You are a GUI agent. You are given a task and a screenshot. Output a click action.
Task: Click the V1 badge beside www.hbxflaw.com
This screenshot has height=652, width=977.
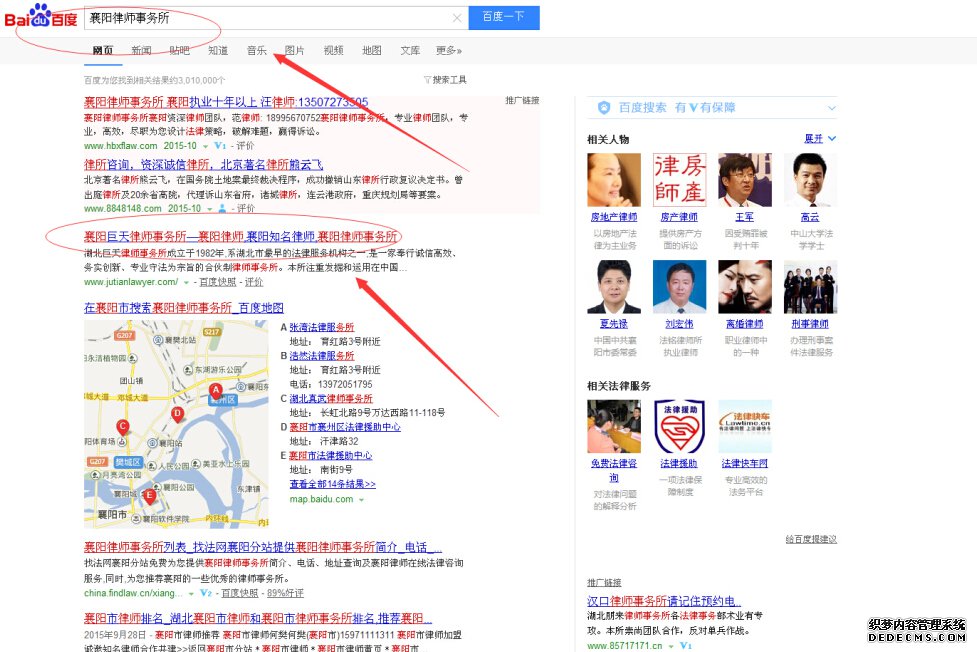coord(220,146)
